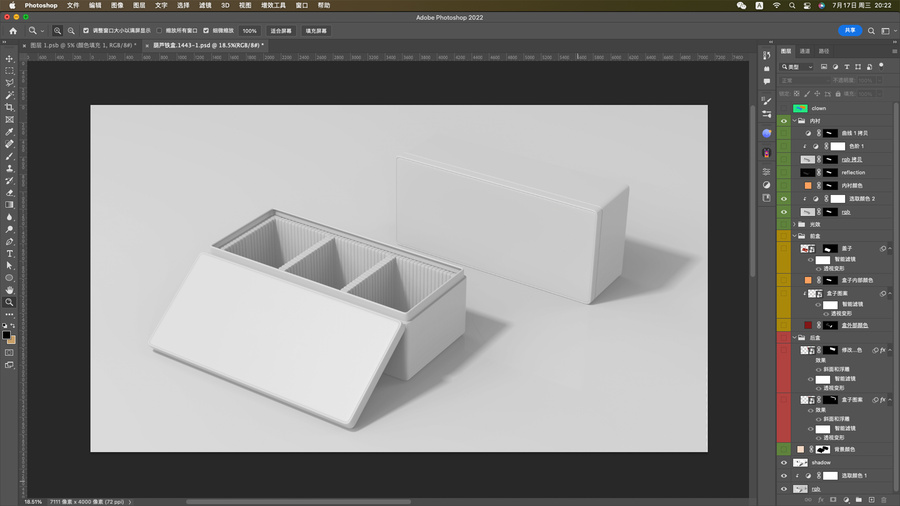
Task: Click dark red swatch of 盒外部颜色 layer
Action: click(x=808, y=325)
